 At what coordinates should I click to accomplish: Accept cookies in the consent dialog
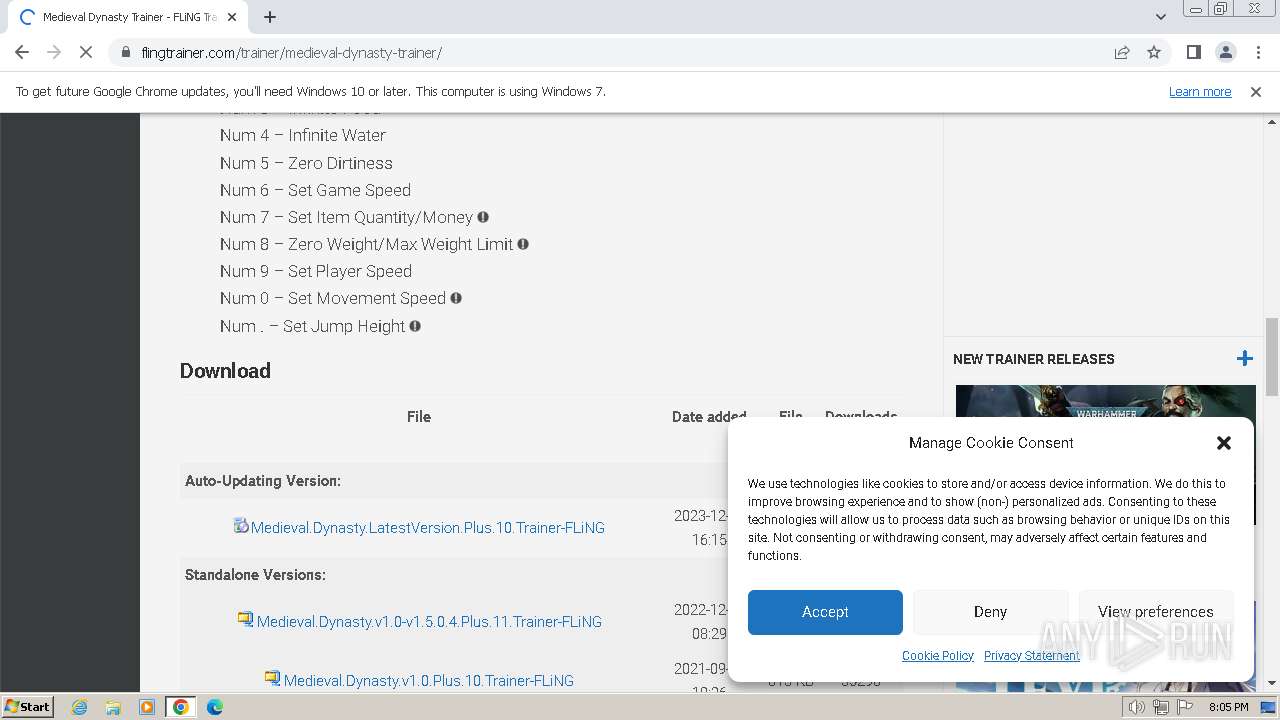(x=825, y=612)
